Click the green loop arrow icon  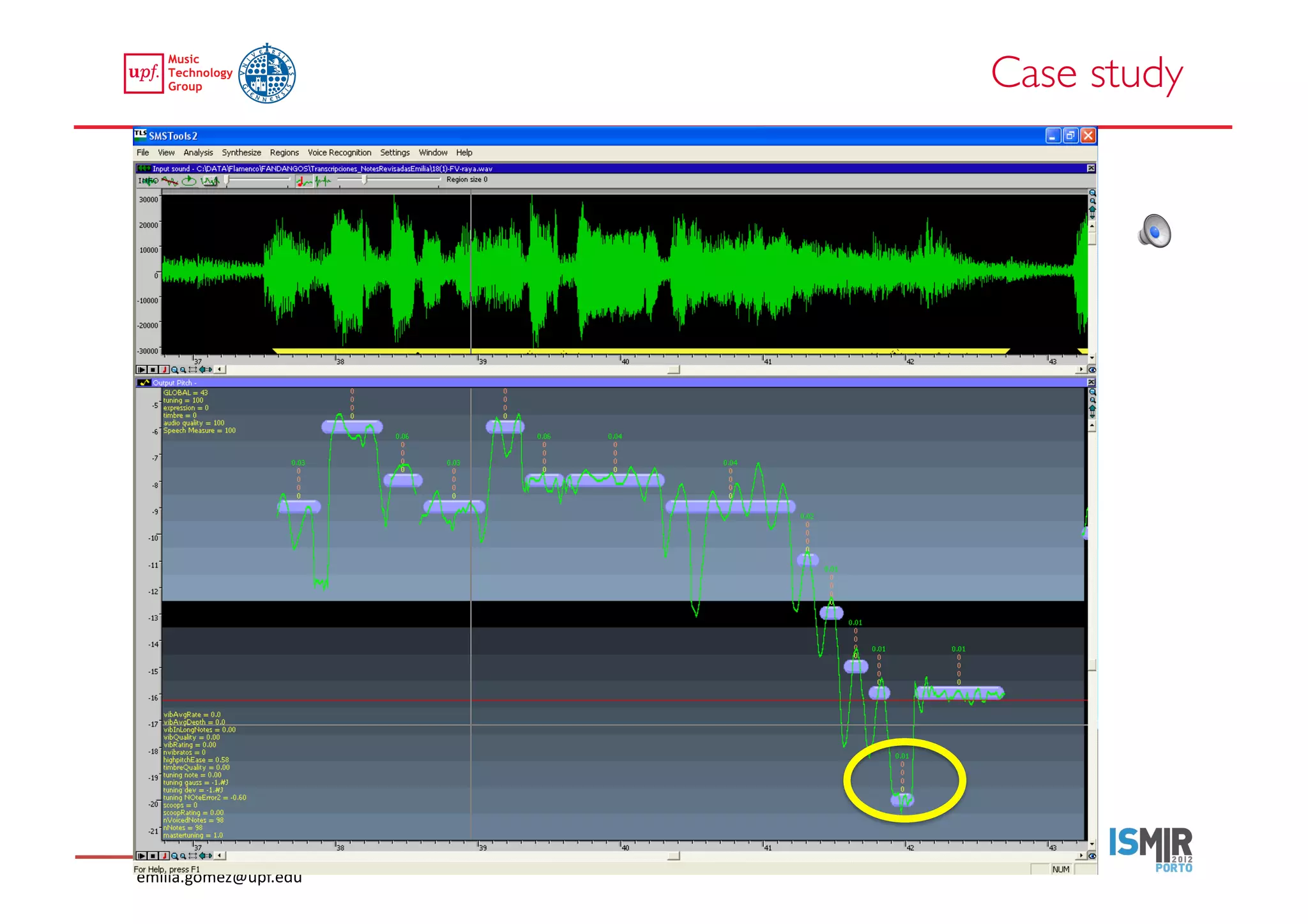coord(189,181)
